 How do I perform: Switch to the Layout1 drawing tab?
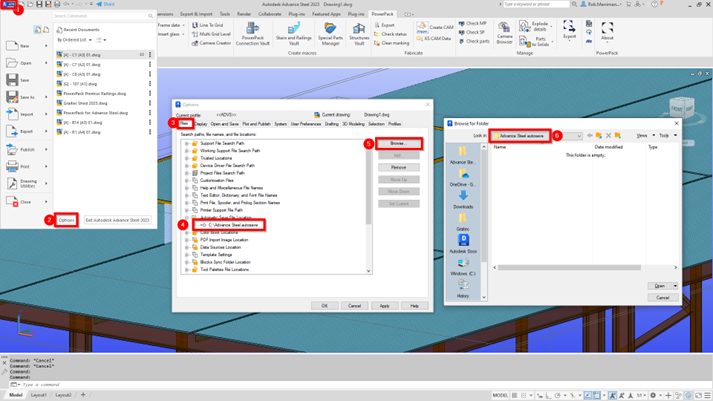(39, 395)
